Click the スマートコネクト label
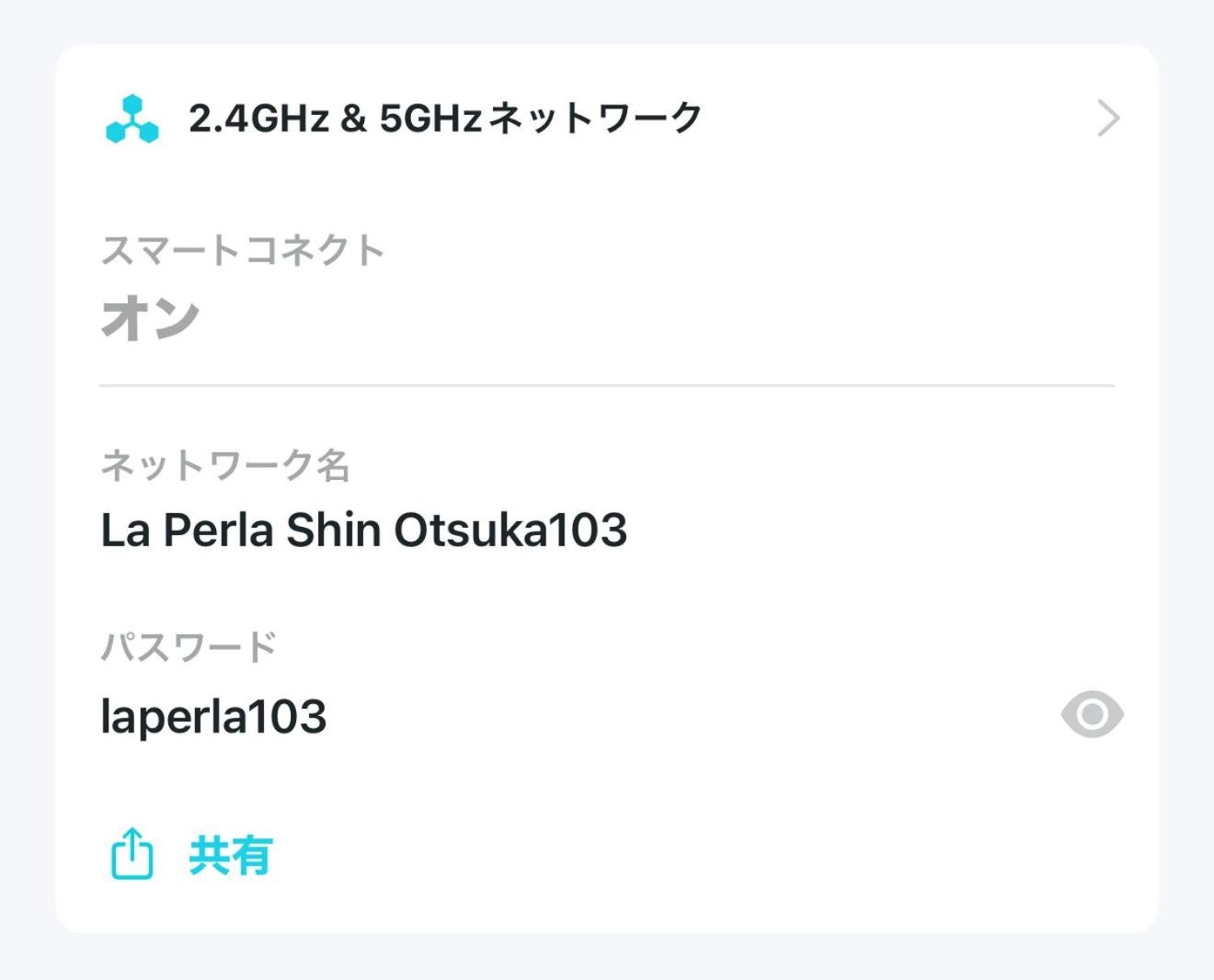Viewport: 1214px width, 980px height. (x=242, y=250)
